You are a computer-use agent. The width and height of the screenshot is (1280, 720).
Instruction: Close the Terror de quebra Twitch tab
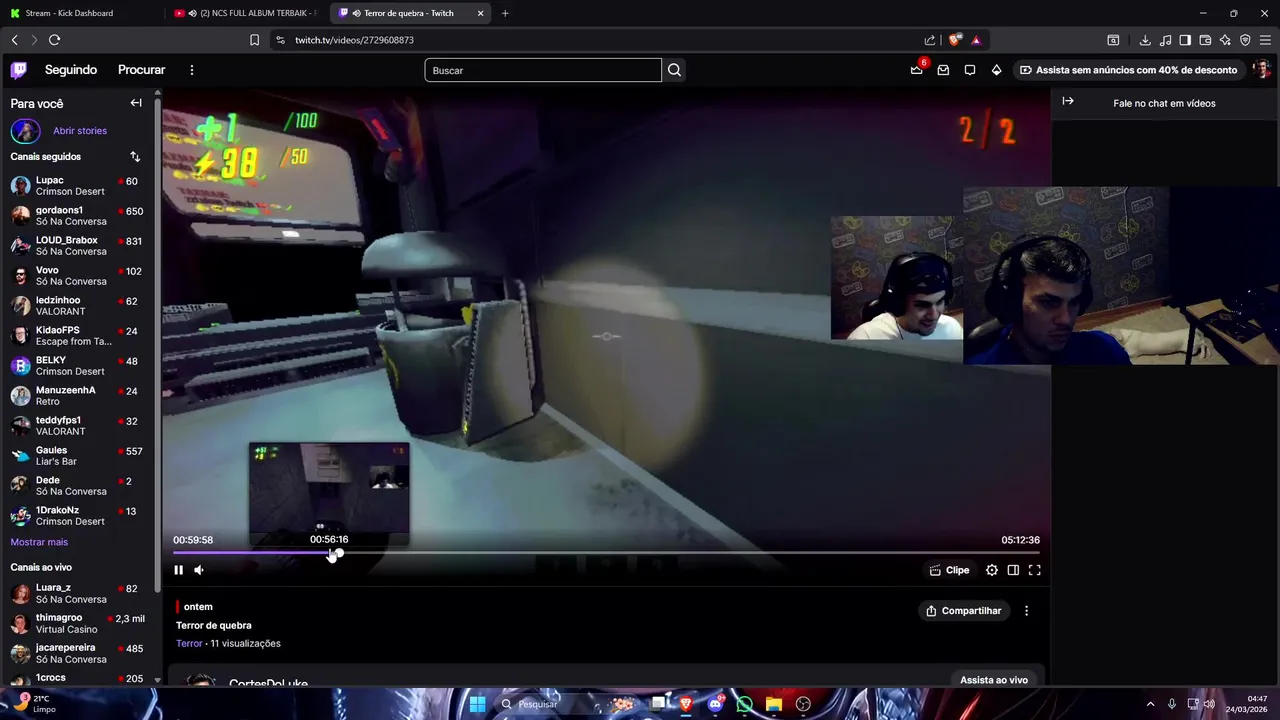481,13
